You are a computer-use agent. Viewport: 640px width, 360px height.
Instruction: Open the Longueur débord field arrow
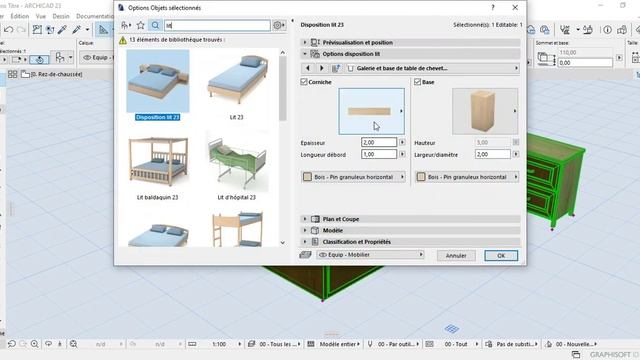click(x=402, y=154)
